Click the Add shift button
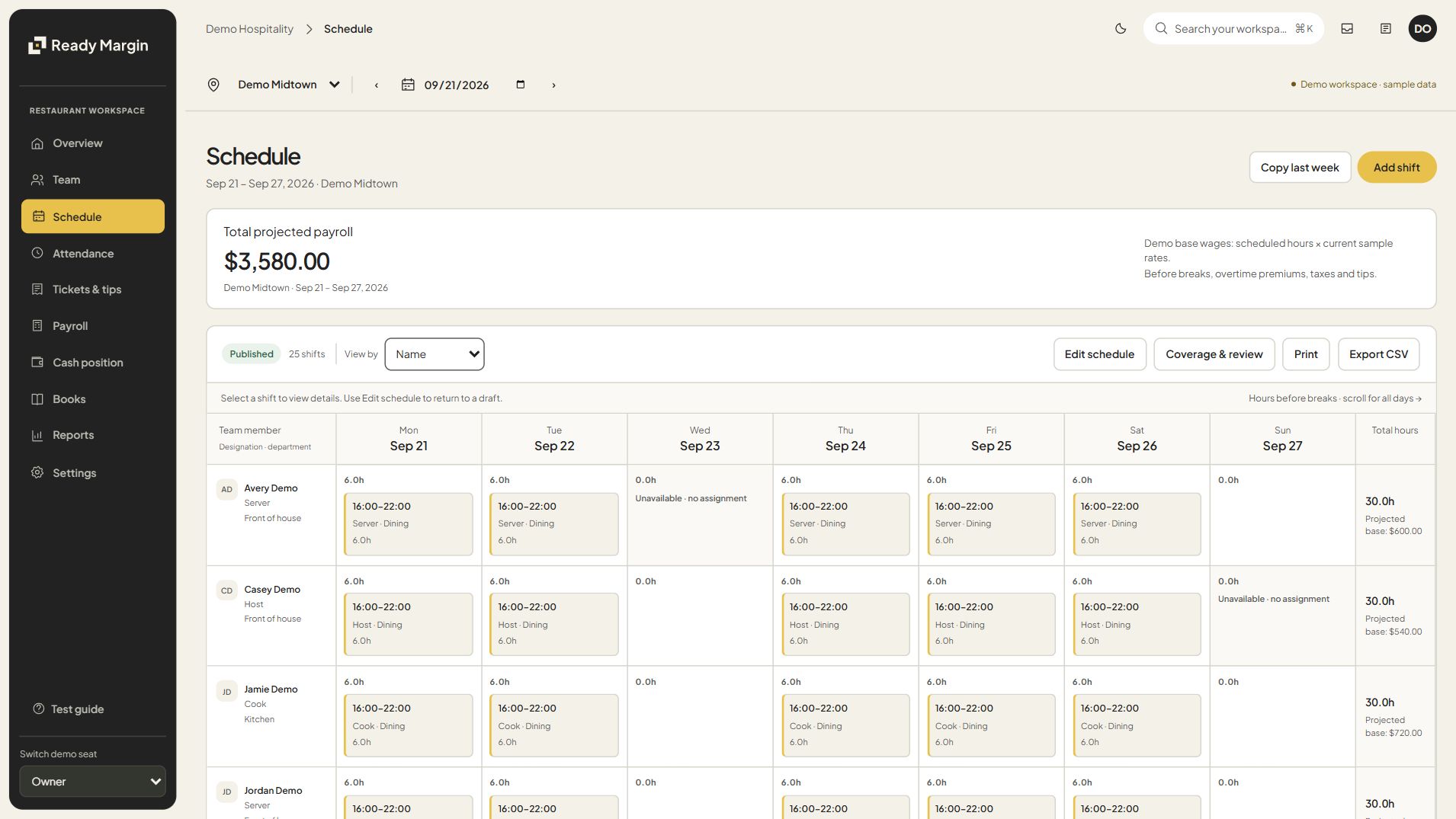The height and width of the screenshot is (819, 1456). coord(1397,168)
